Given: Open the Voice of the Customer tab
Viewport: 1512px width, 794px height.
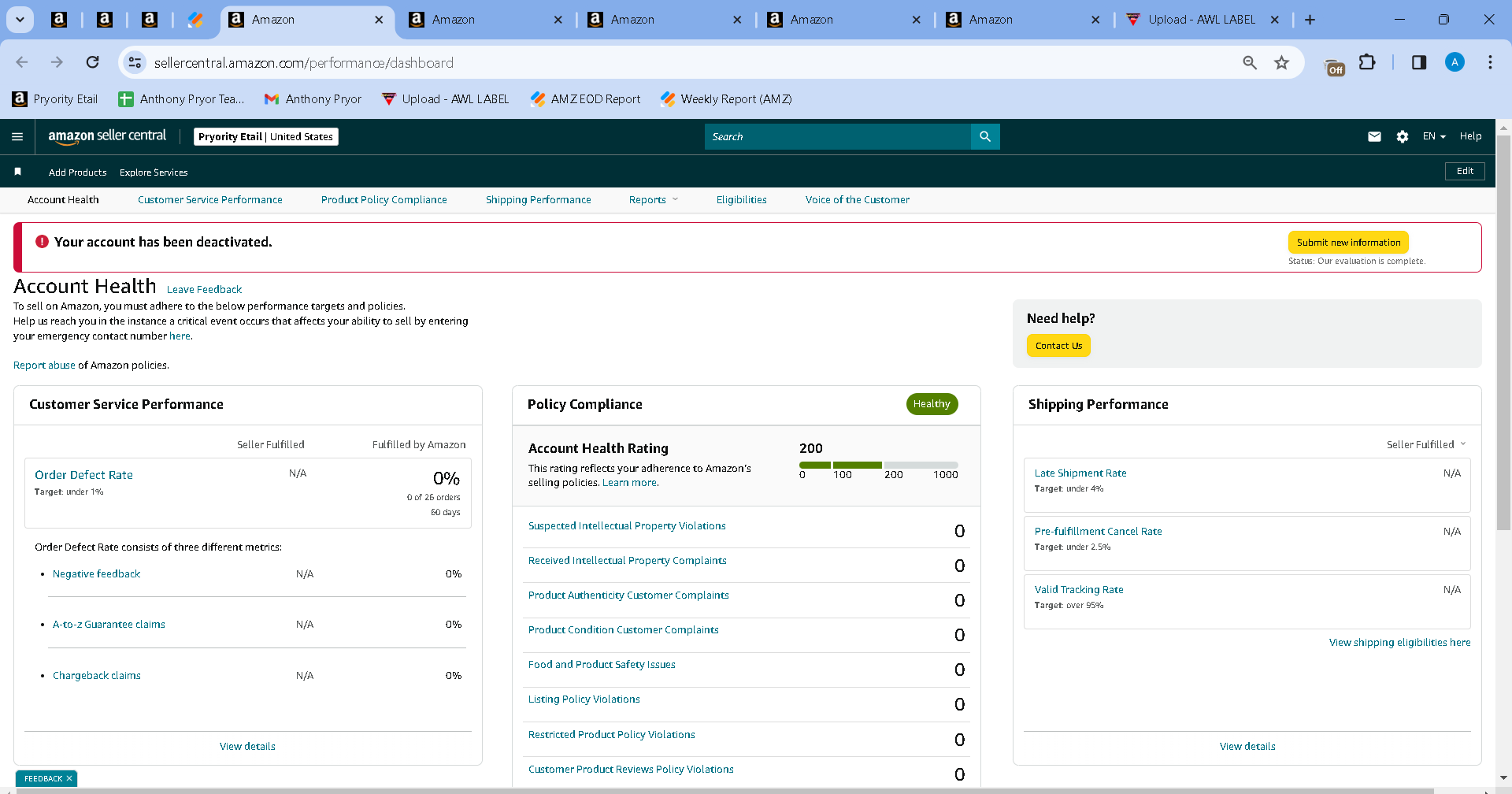Looking at the screenshot, I should coord(858,200).
